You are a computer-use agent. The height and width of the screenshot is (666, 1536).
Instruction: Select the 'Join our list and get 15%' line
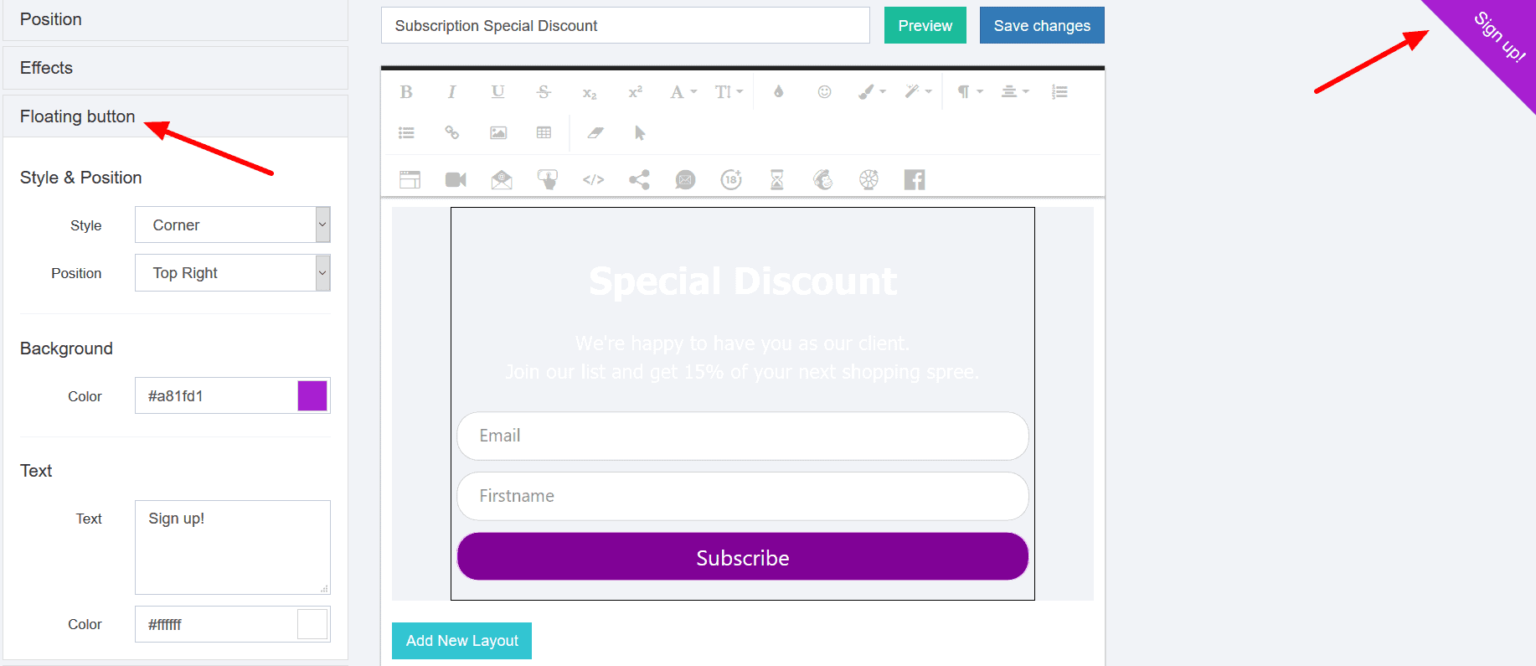pyautogui.click(x=743, y=372)
